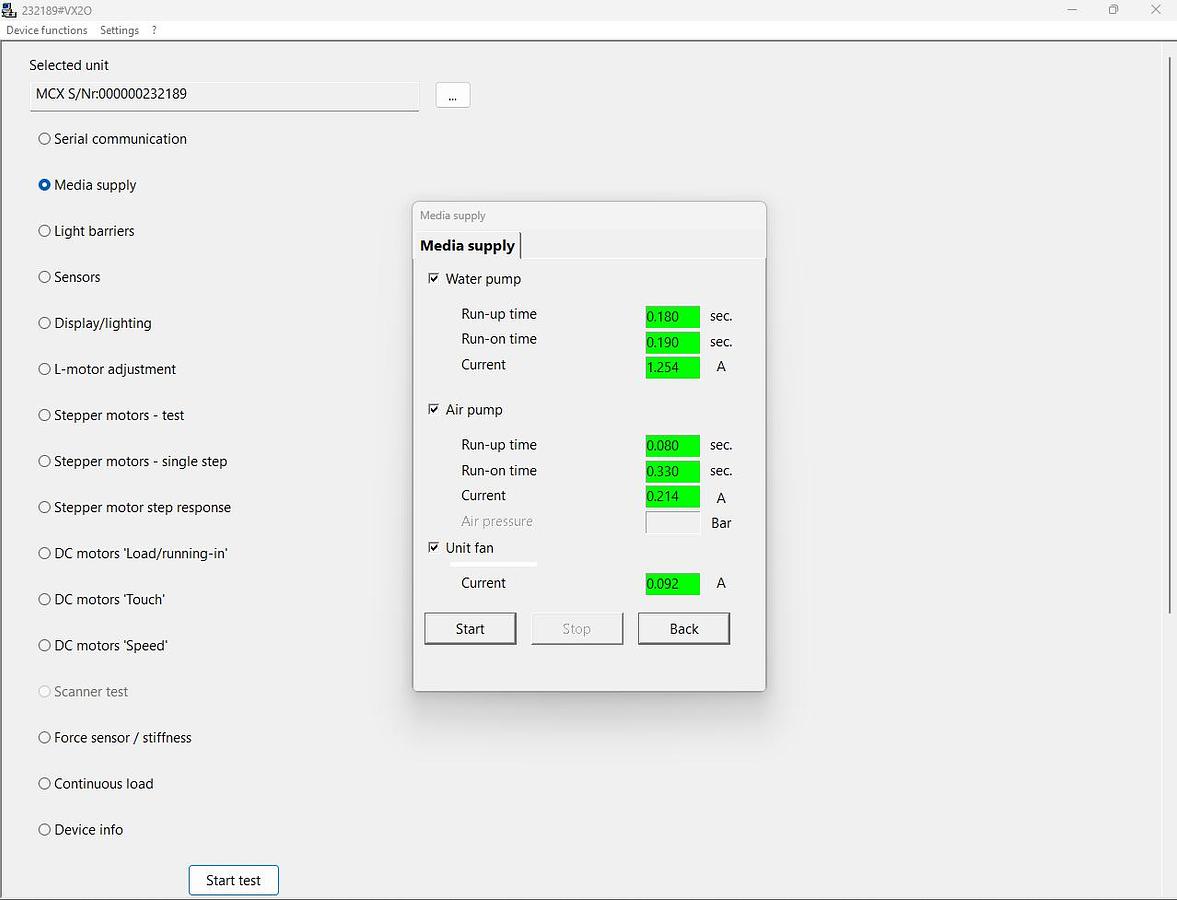Click the Selected unit serial number field

point(225,95)
